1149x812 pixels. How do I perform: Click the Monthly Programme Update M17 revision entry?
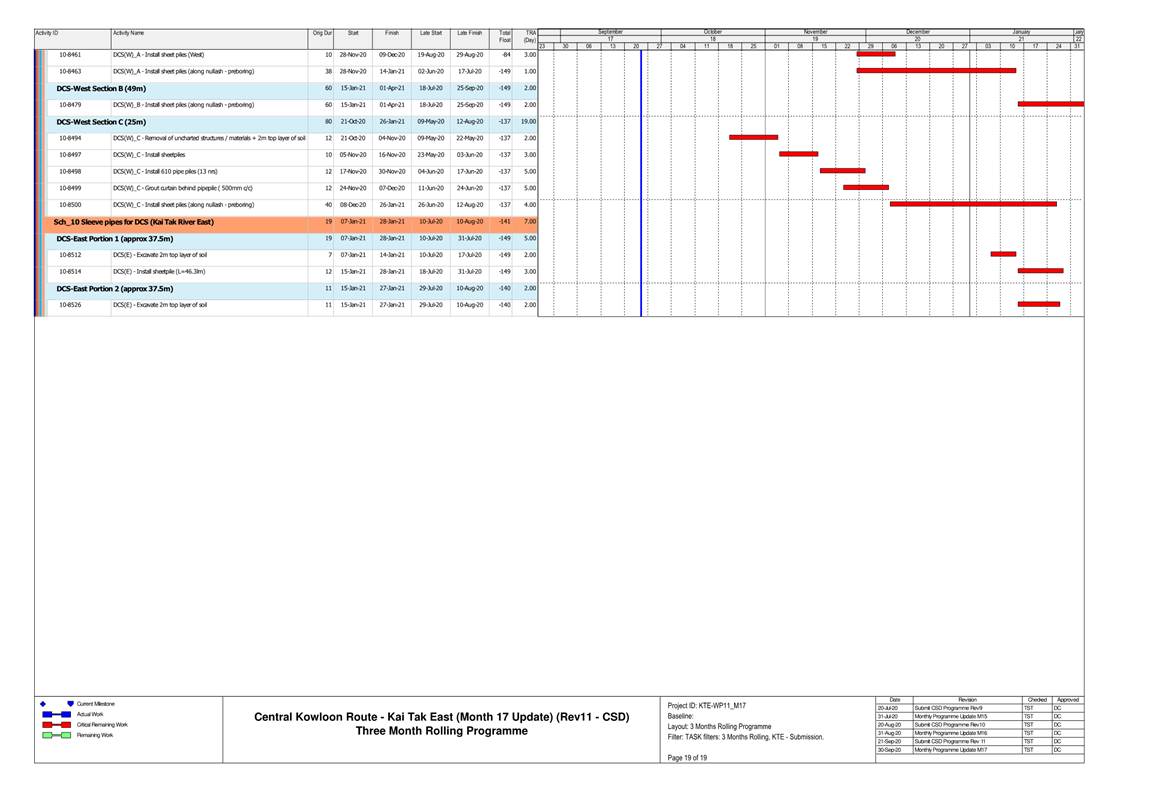pyautogui.click(x=950, y=749)
